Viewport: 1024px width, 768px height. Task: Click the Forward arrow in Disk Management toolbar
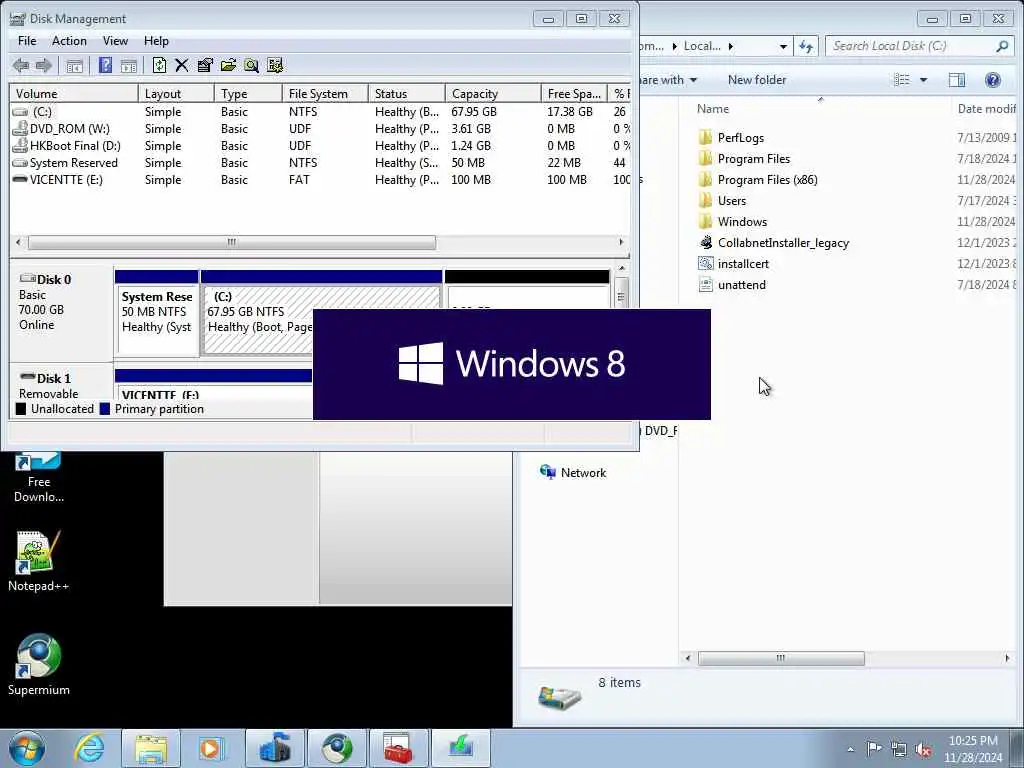coord(44,65)
